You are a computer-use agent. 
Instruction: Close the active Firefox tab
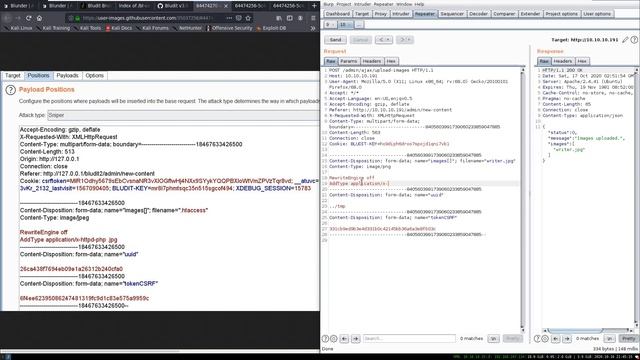pos(225,6)
